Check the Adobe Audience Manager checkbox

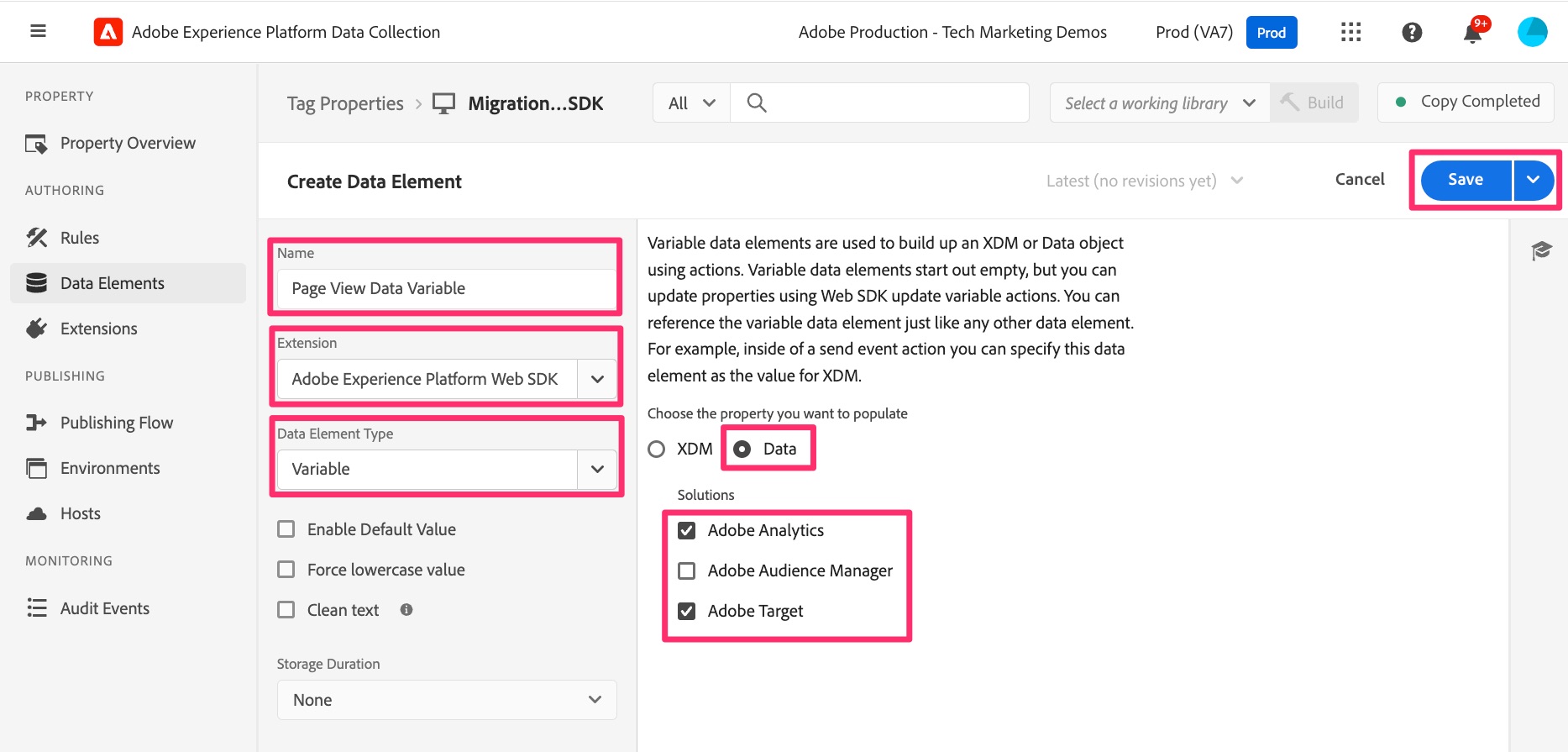tap(687, 571)
